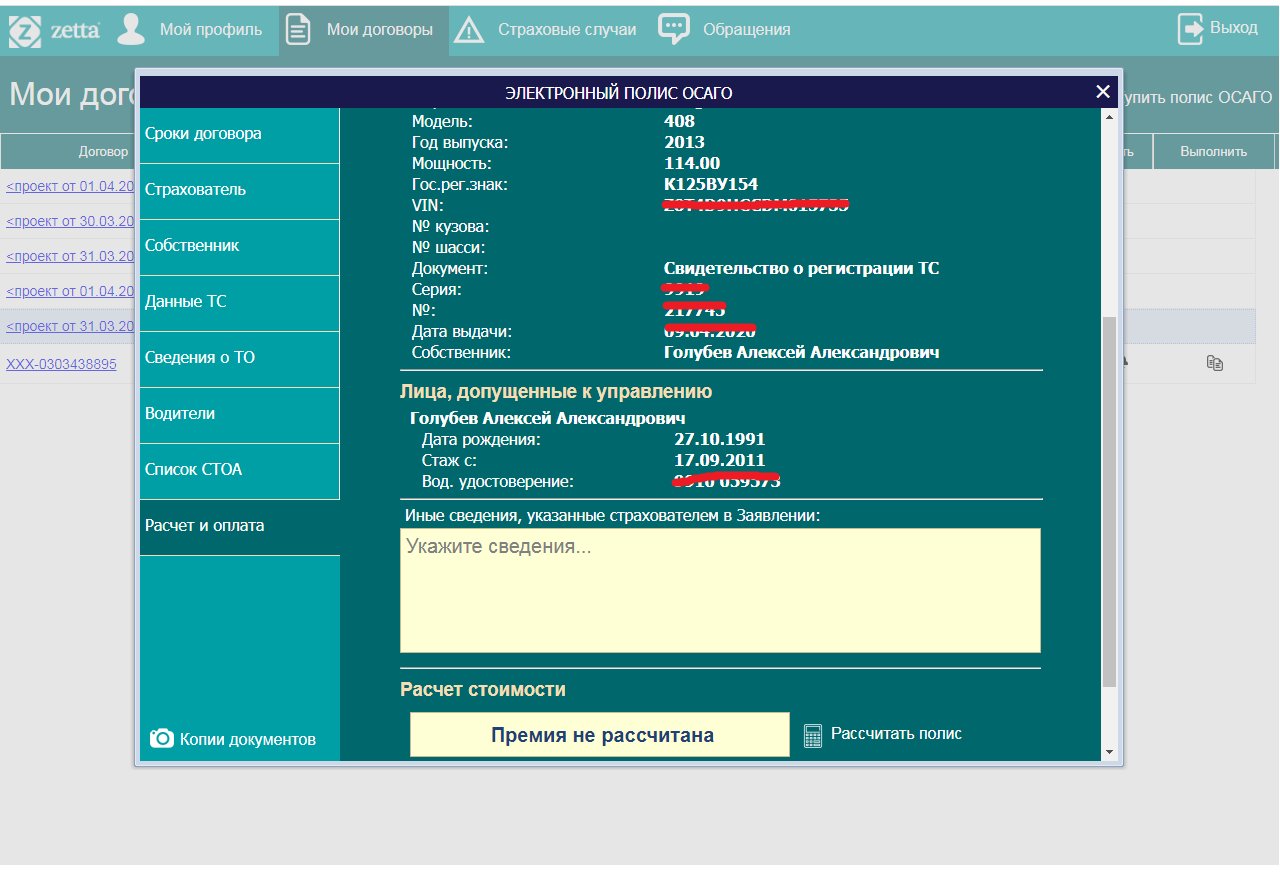This screenshot has width=1280, height=872.
Task: Select Список СТОА section
Action: [240, 470]
